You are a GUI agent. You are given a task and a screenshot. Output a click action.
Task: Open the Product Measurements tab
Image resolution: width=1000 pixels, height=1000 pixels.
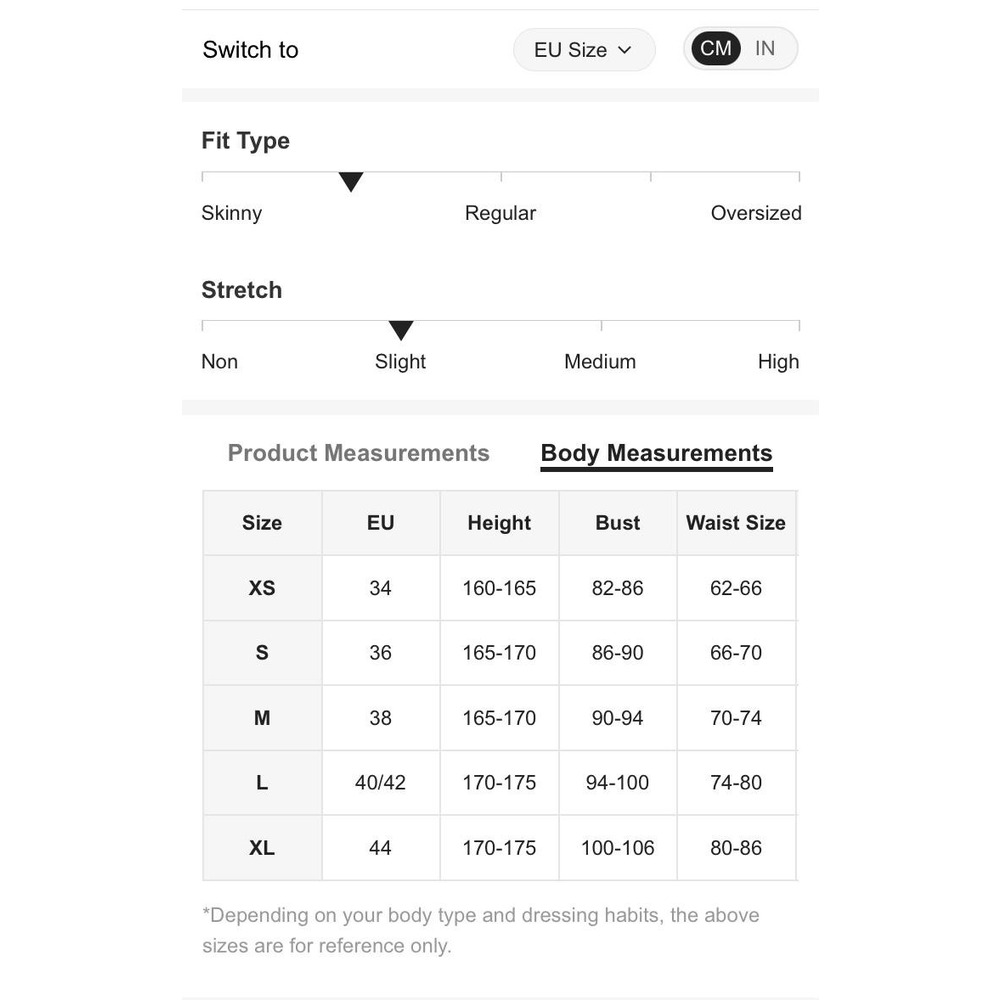point(358,453)
